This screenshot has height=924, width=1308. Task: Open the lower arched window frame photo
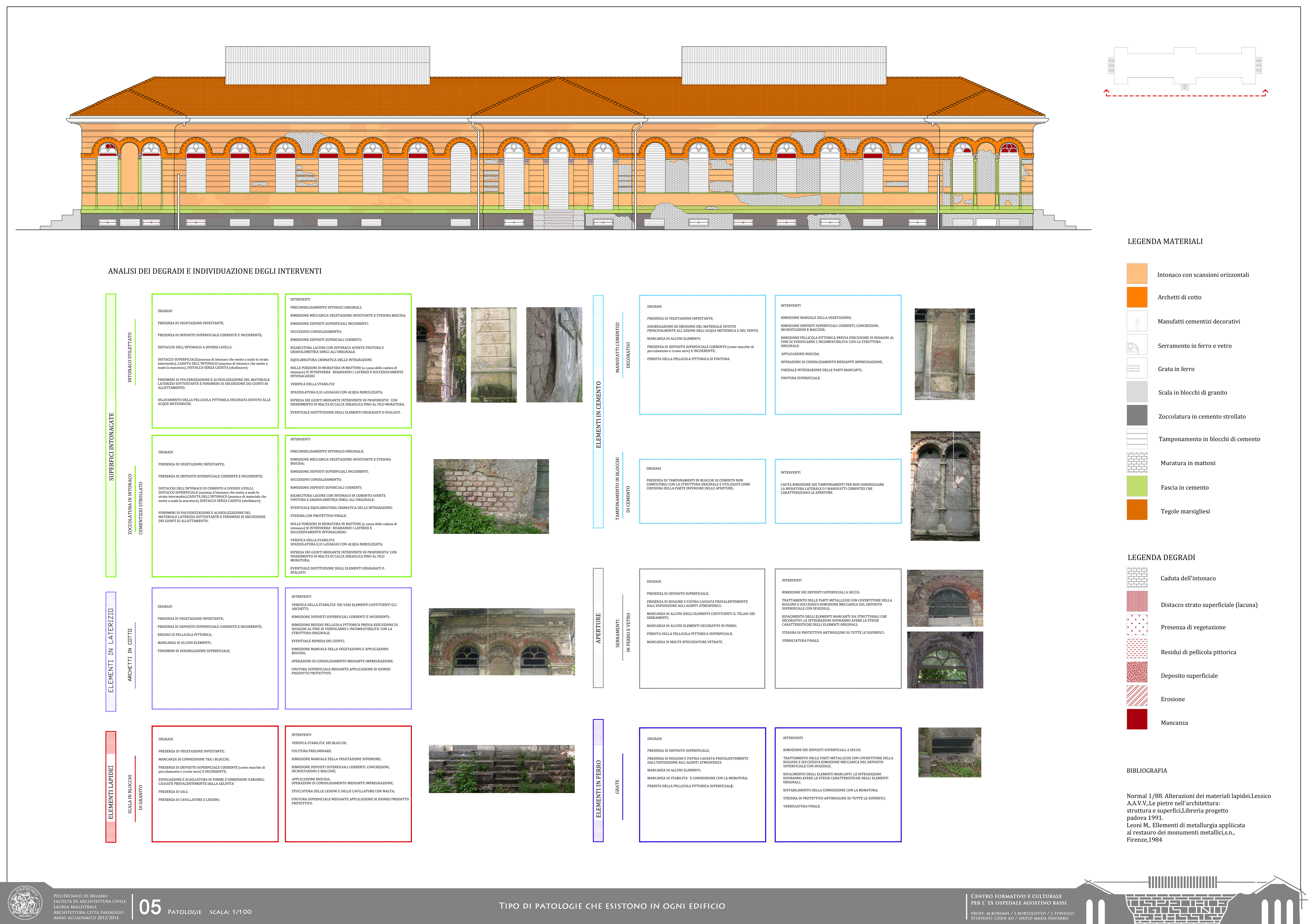click(x=945, y=660)
